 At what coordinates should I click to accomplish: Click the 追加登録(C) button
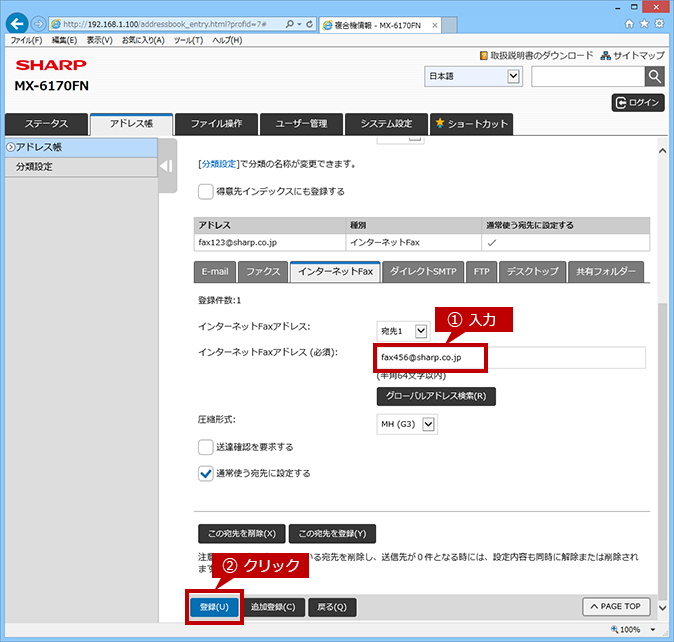pos(273,607)
